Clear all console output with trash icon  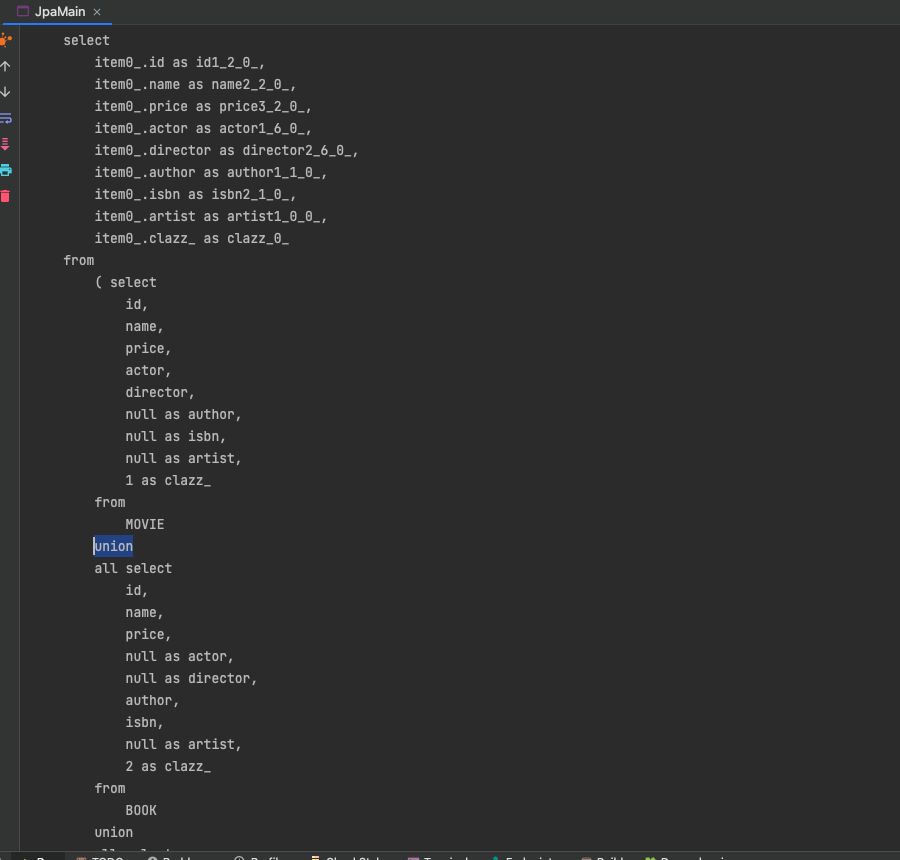coord(6,196)
